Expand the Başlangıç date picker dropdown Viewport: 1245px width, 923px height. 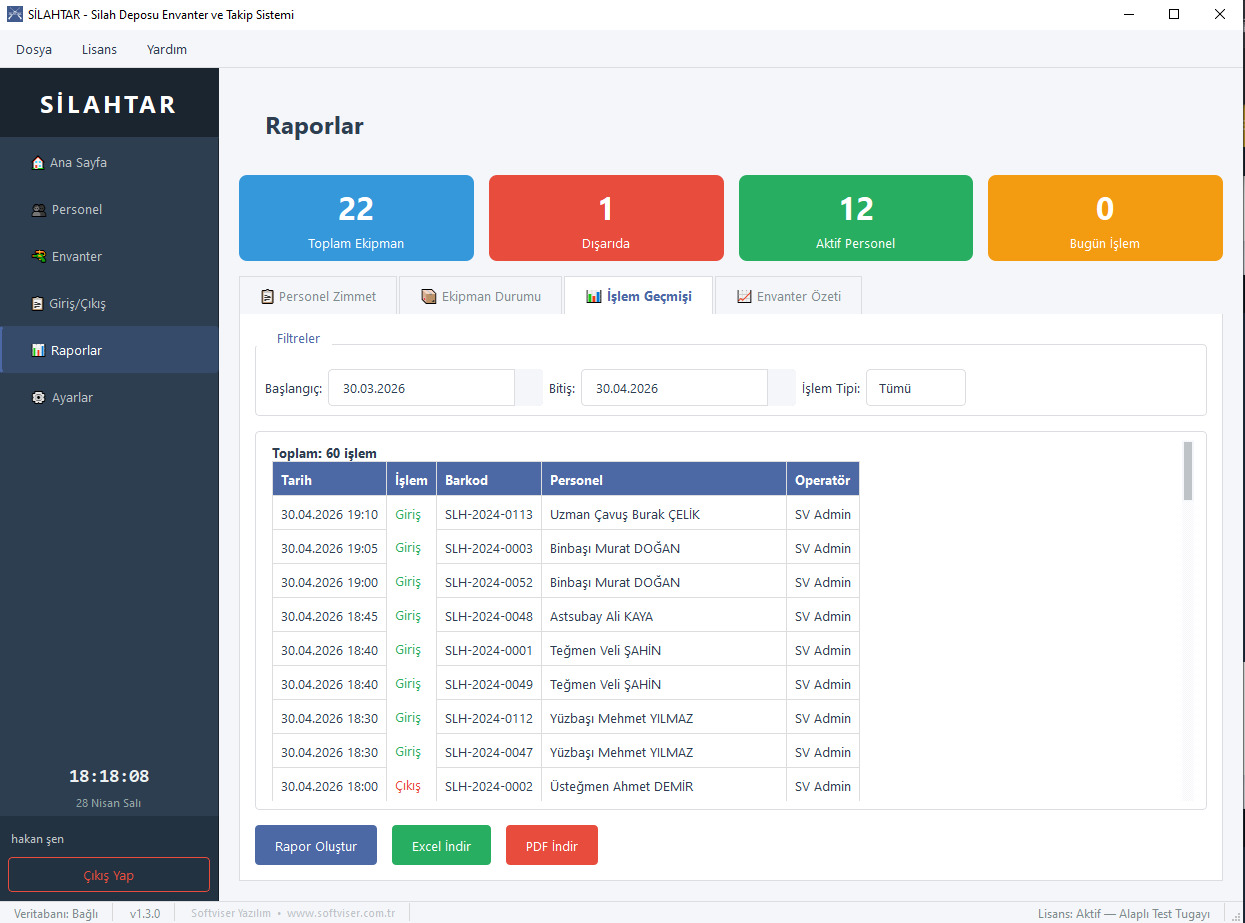(x=528, y=388)
